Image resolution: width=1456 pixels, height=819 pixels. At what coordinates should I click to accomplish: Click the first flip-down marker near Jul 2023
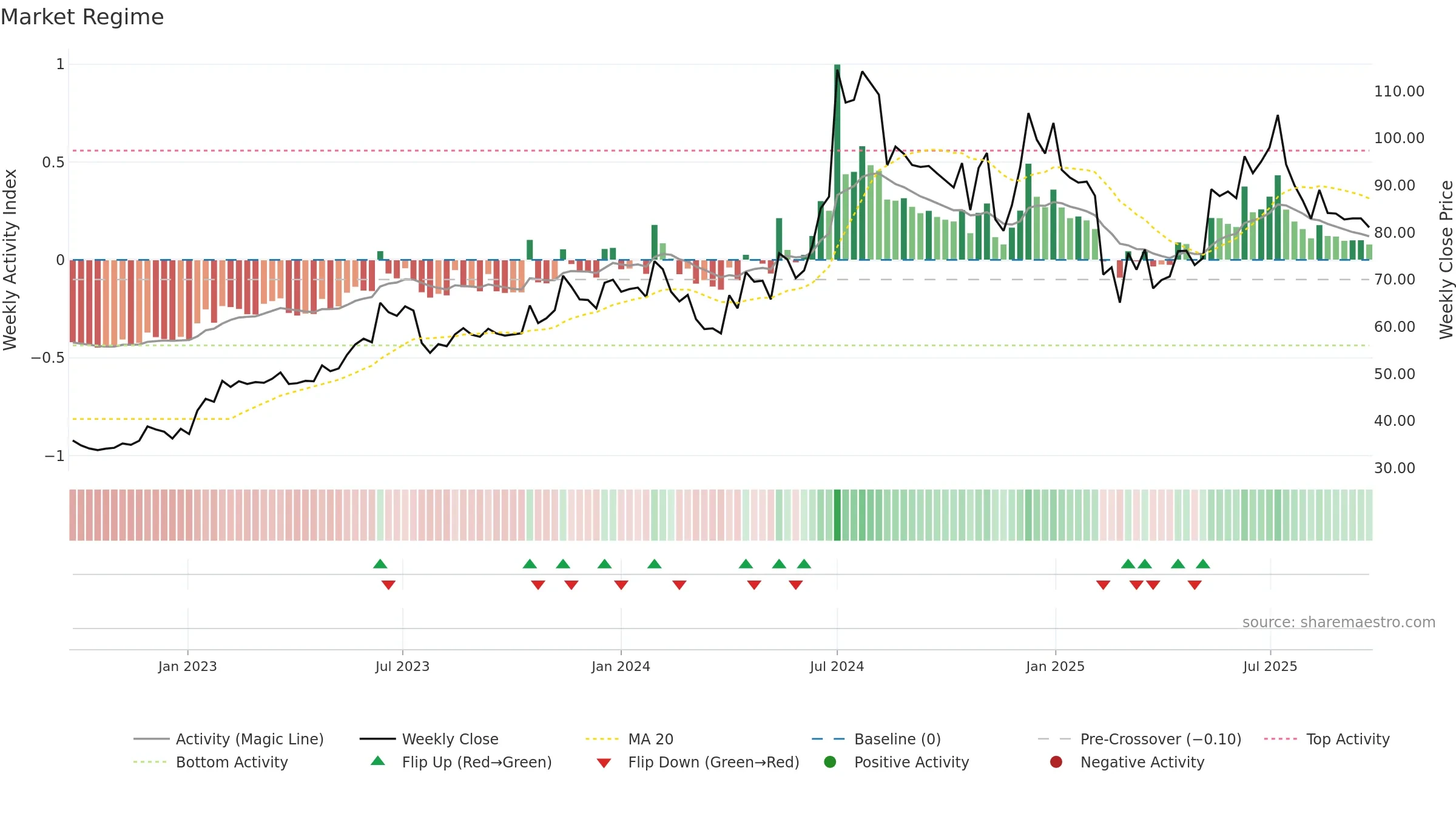pos(388,585)
